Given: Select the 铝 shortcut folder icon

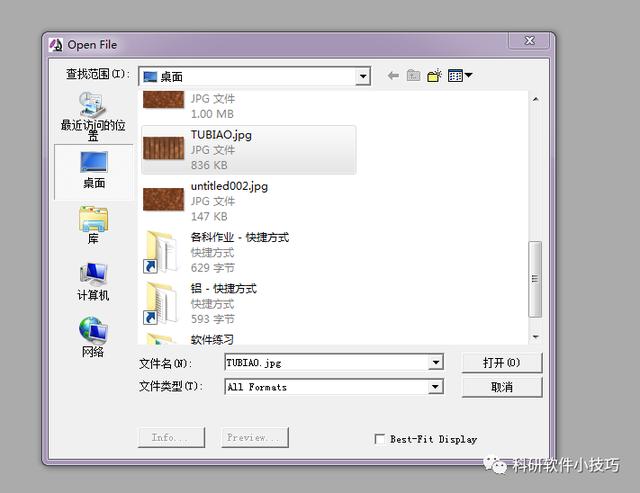Looking at the screenshot, I should pyautogui.click(x=160, y=303).
